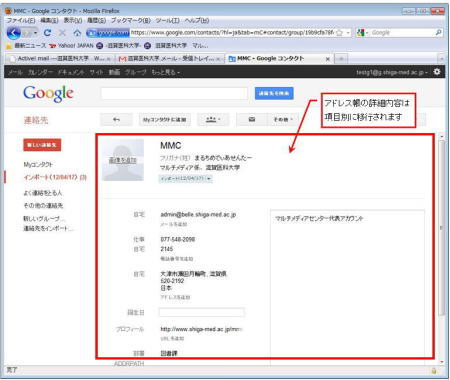
Task: Click the envelope email icon button
Action: point(252,119)
